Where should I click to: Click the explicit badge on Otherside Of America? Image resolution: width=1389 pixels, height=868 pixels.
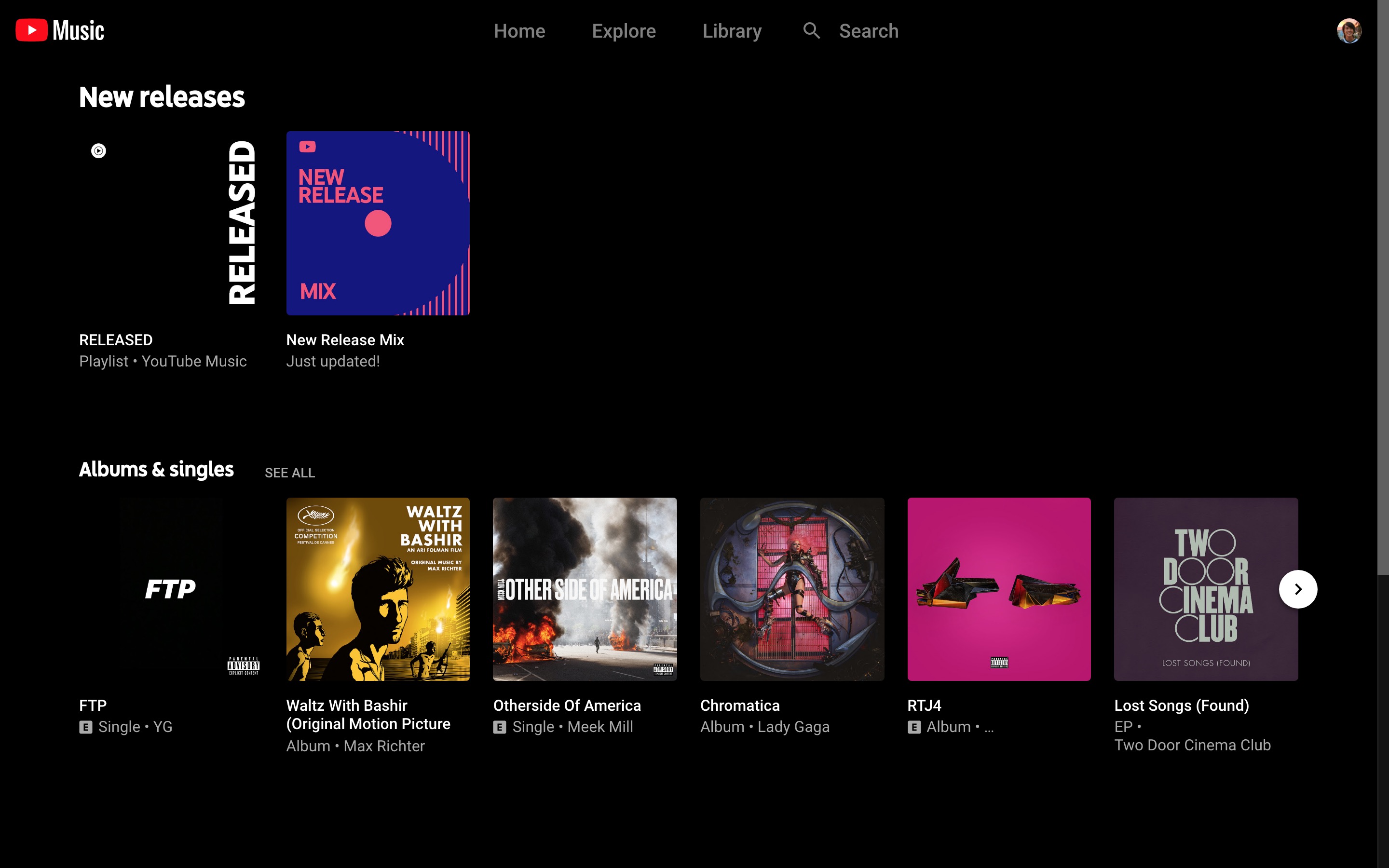(499, 727)
